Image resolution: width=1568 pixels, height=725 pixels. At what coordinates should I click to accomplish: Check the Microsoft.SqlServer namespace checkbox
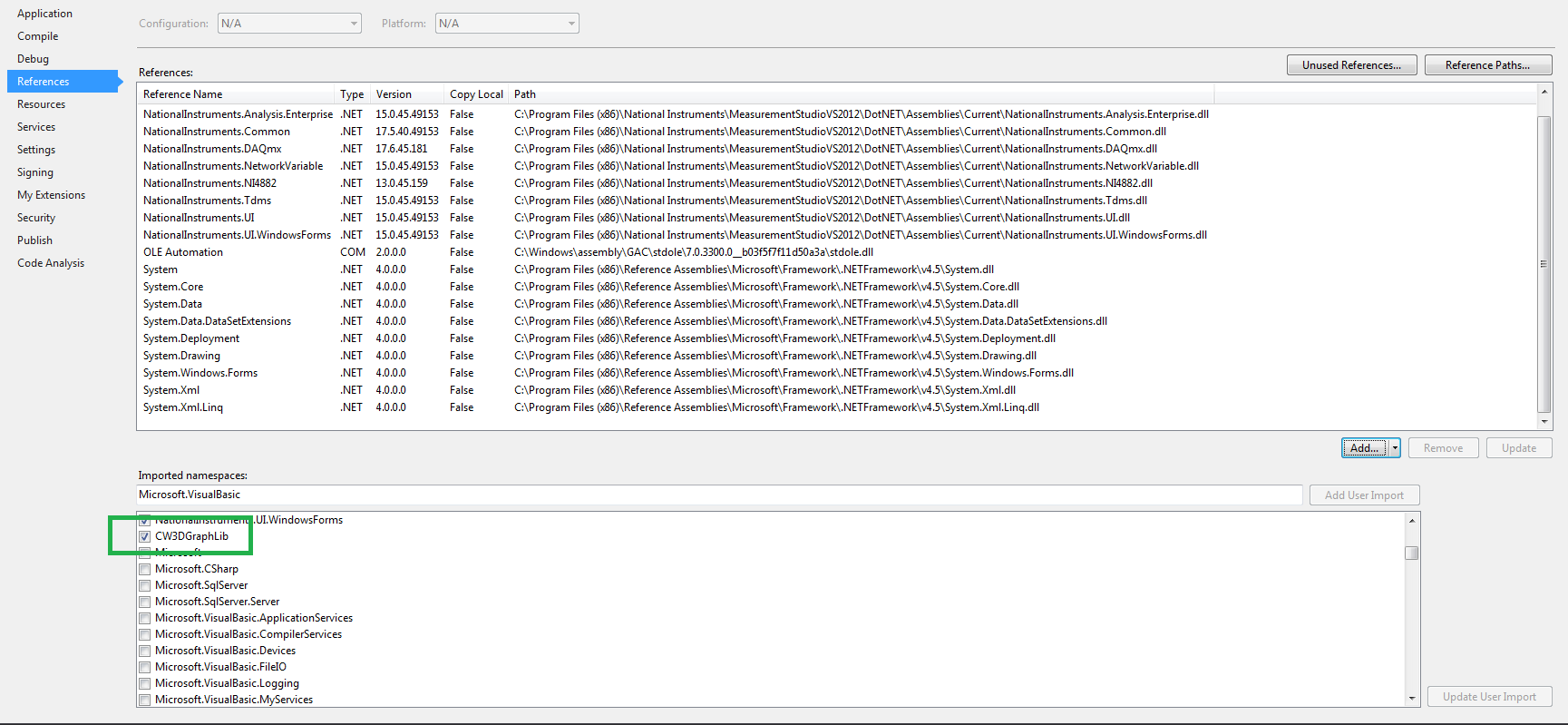[x=144, y=585]
